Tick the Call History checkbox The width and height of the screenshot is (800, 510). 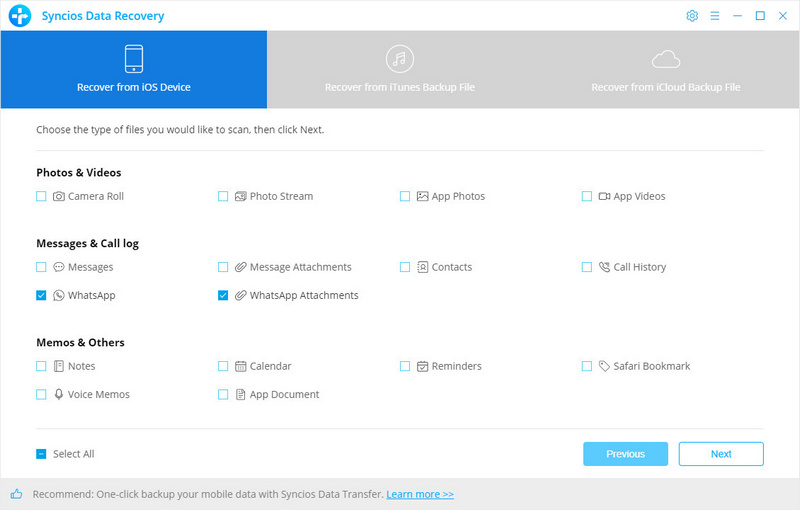tap(587, 267)
